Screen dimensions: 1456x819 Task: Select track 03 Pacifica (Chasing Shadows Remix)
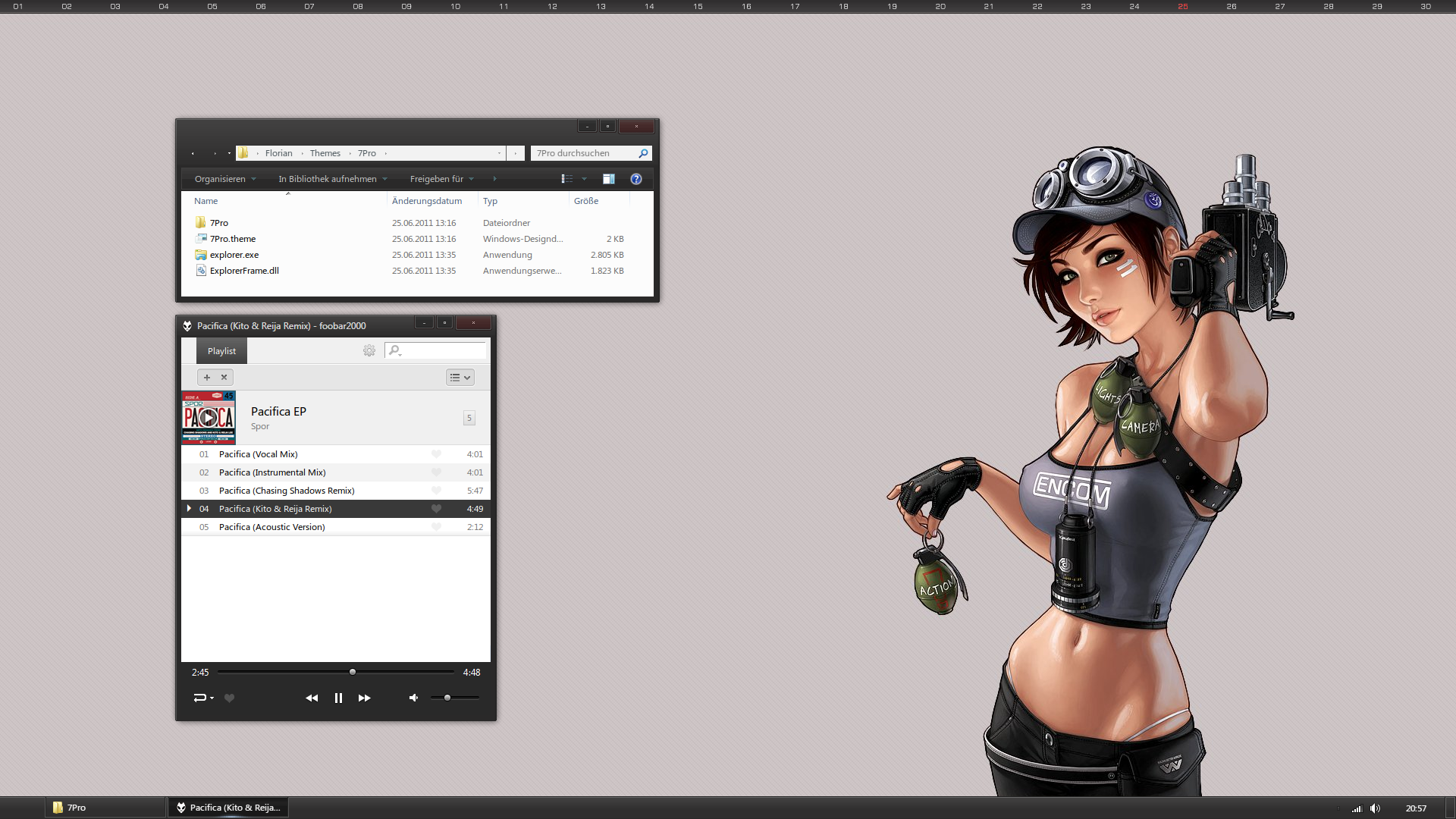336,491
